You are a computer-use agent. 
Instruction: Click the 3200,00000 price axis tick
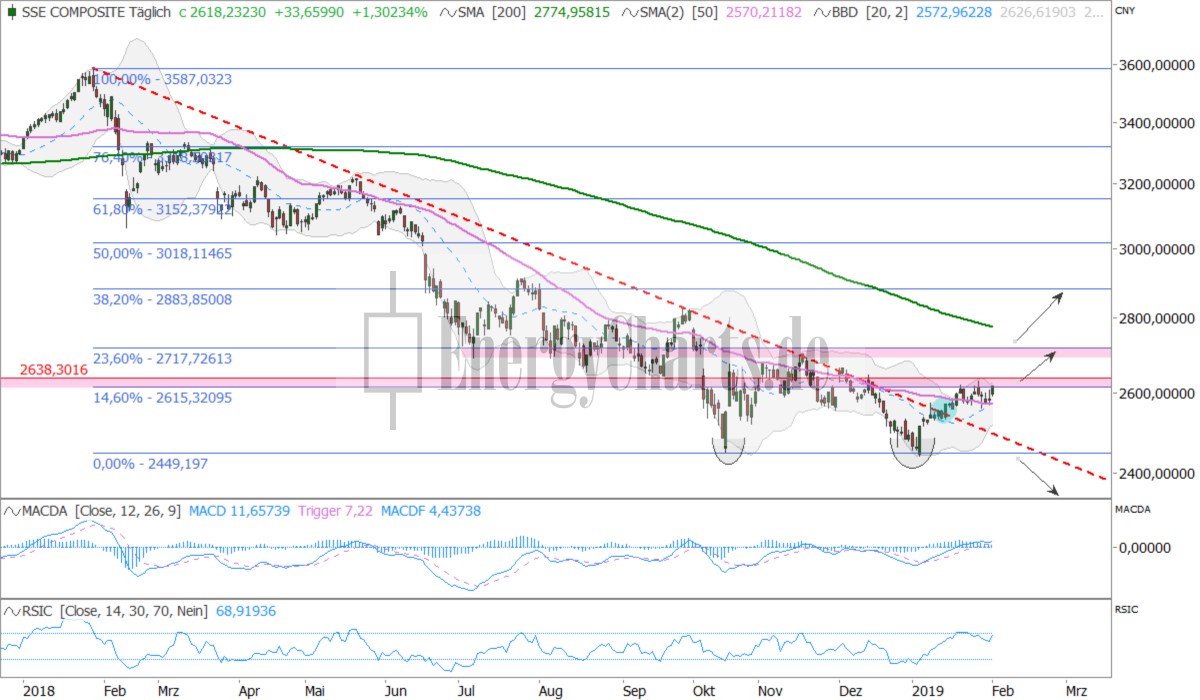tap(1157, 185)
